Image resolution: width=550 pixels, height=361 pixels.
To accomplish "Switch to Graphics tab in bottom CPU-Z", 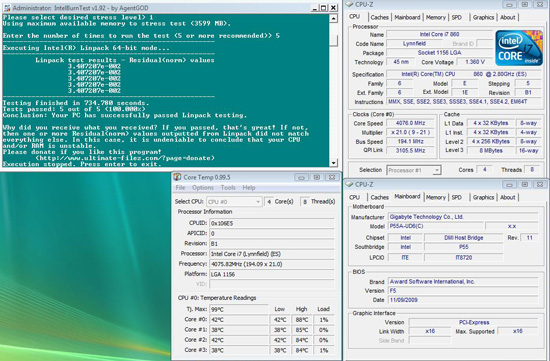I will (483, 197).
